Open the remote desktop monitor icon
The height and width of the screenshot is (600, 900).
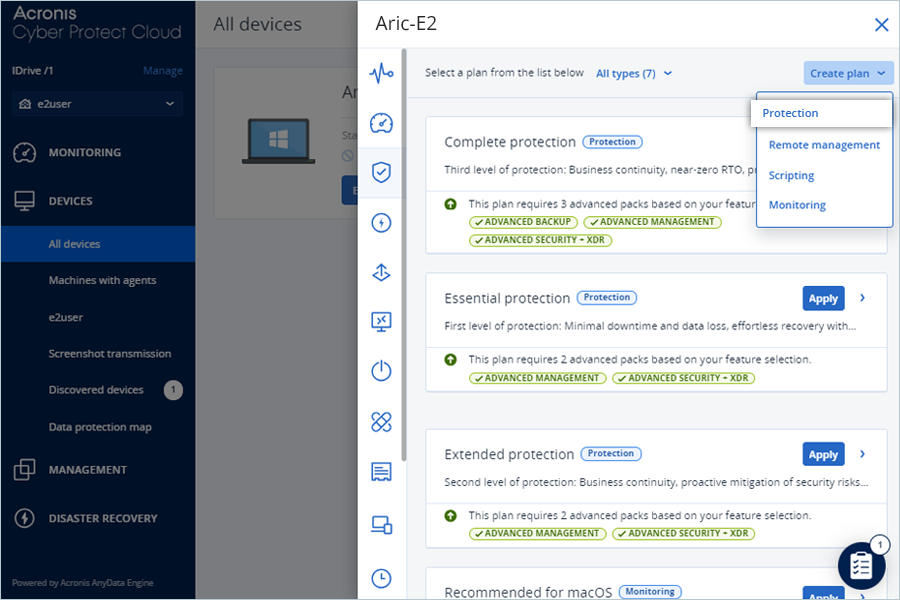coord(381,322)
